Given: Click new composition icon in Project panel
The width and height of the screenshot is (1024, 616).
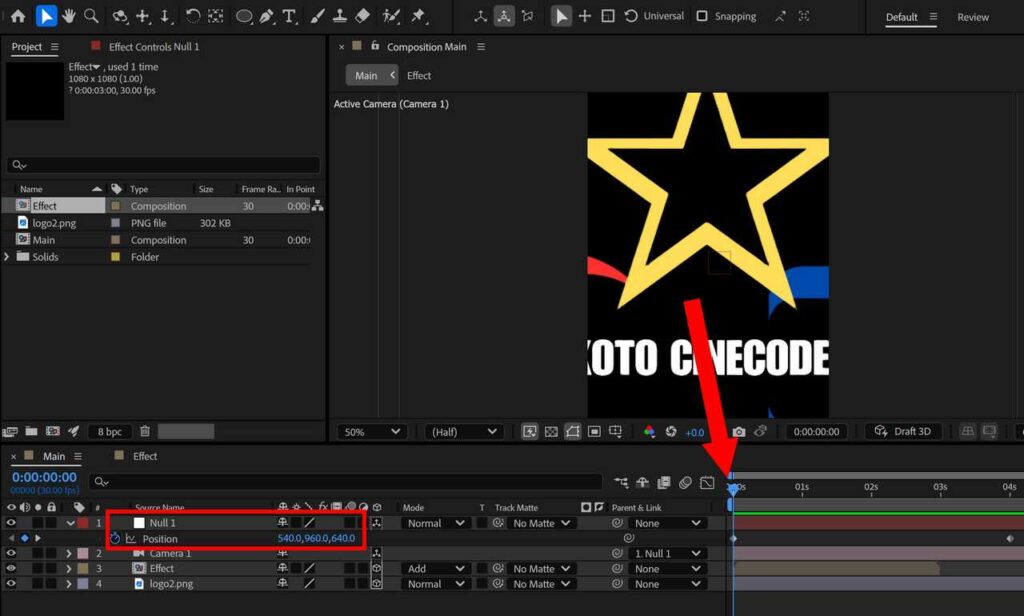Looking at the screenshot, I should tap(52, 431).
